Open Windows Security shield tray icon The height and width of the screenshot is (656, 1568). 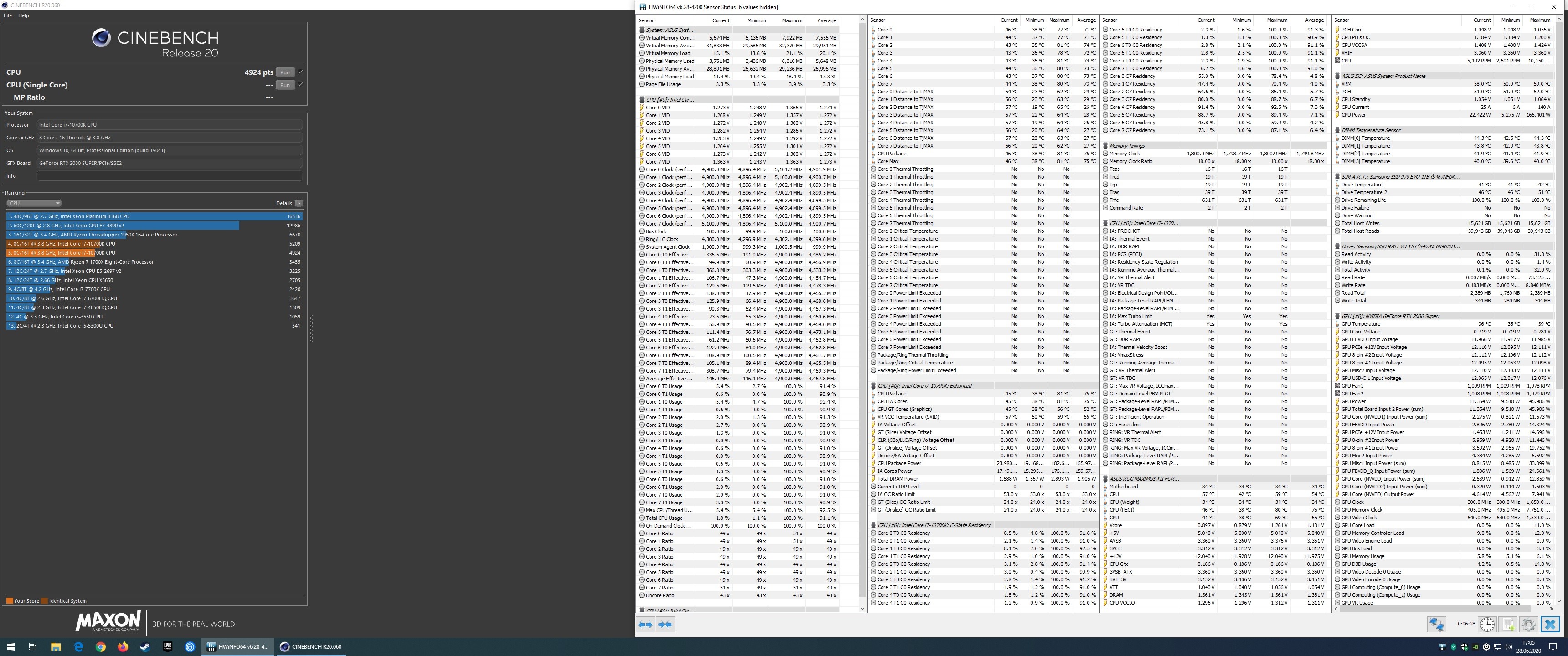coord(1464,646)
